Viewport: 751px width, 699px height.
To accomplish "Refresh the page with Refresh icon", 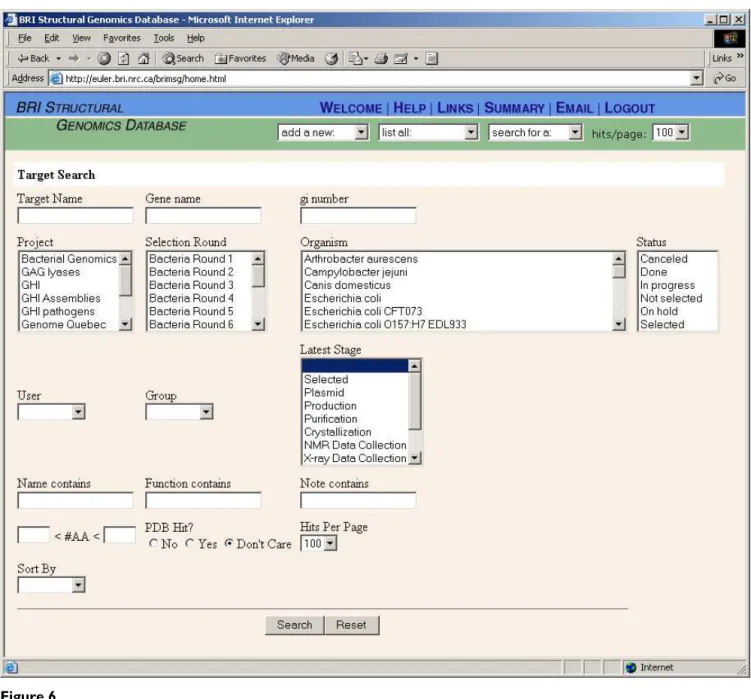I will (124, 58).
